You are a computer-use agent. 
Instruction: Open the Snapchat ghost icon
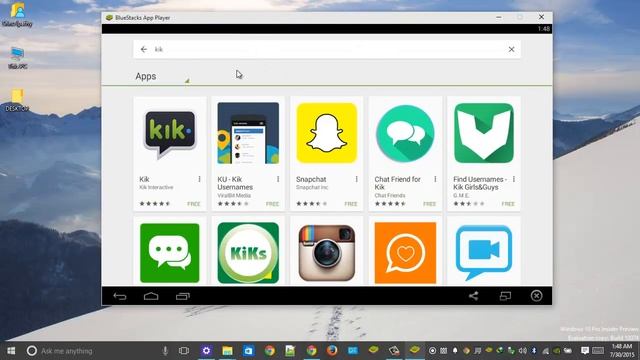pos(327,133)
